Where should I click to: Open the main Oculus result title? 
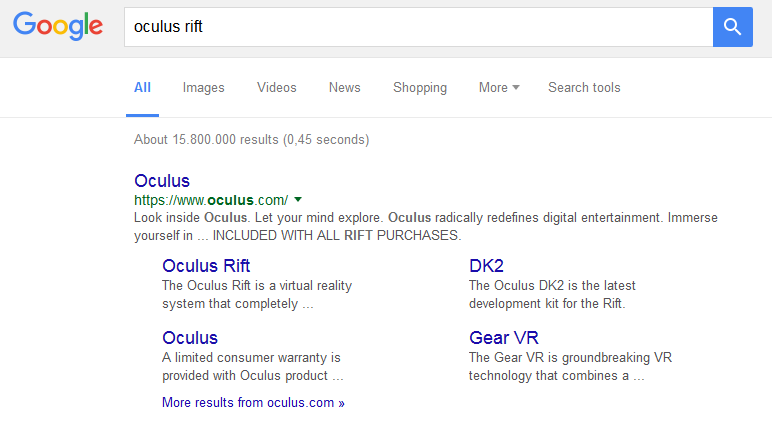tap(162, 181)
